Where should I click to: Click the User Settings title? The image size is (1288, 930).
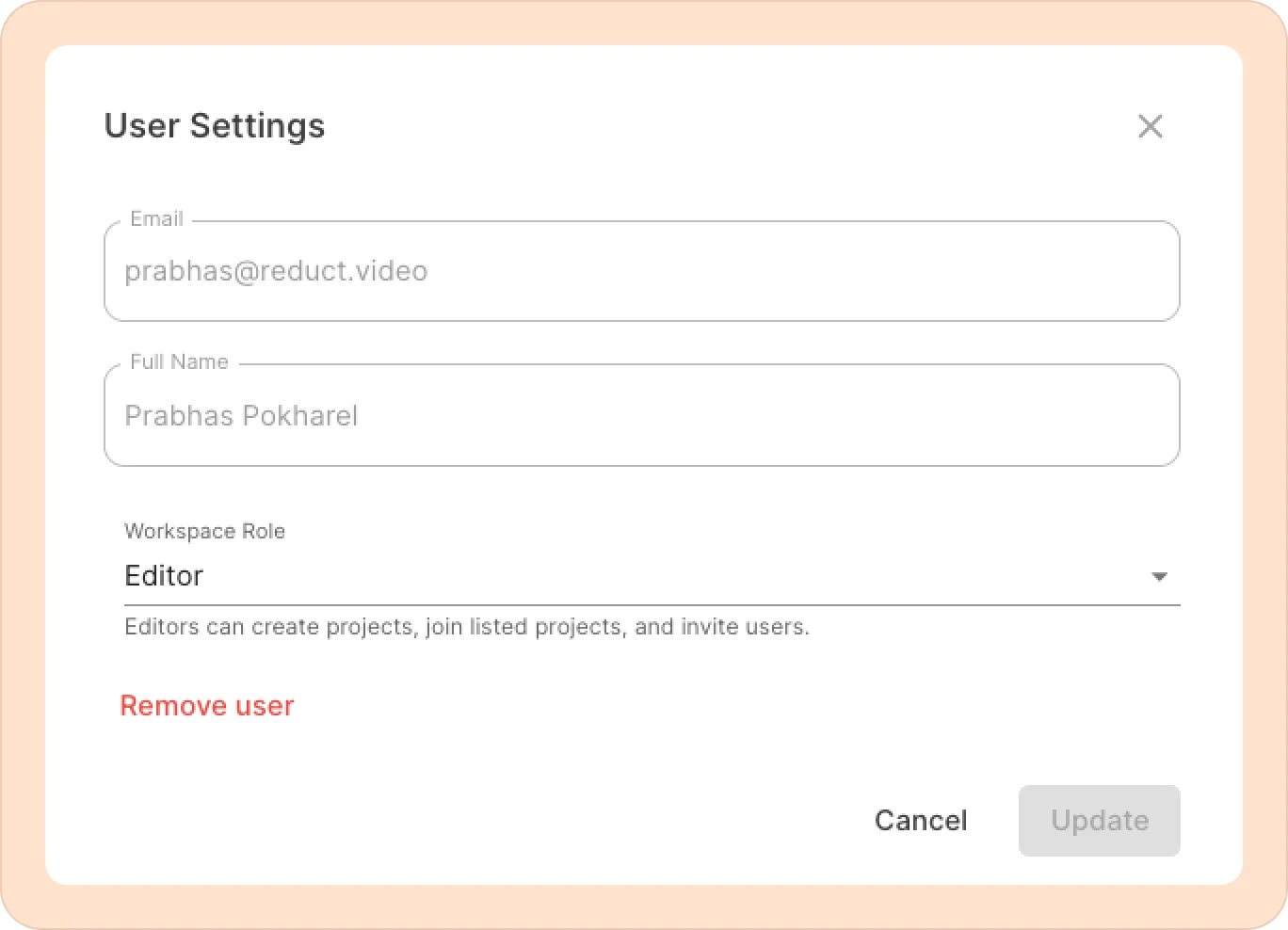215,126
